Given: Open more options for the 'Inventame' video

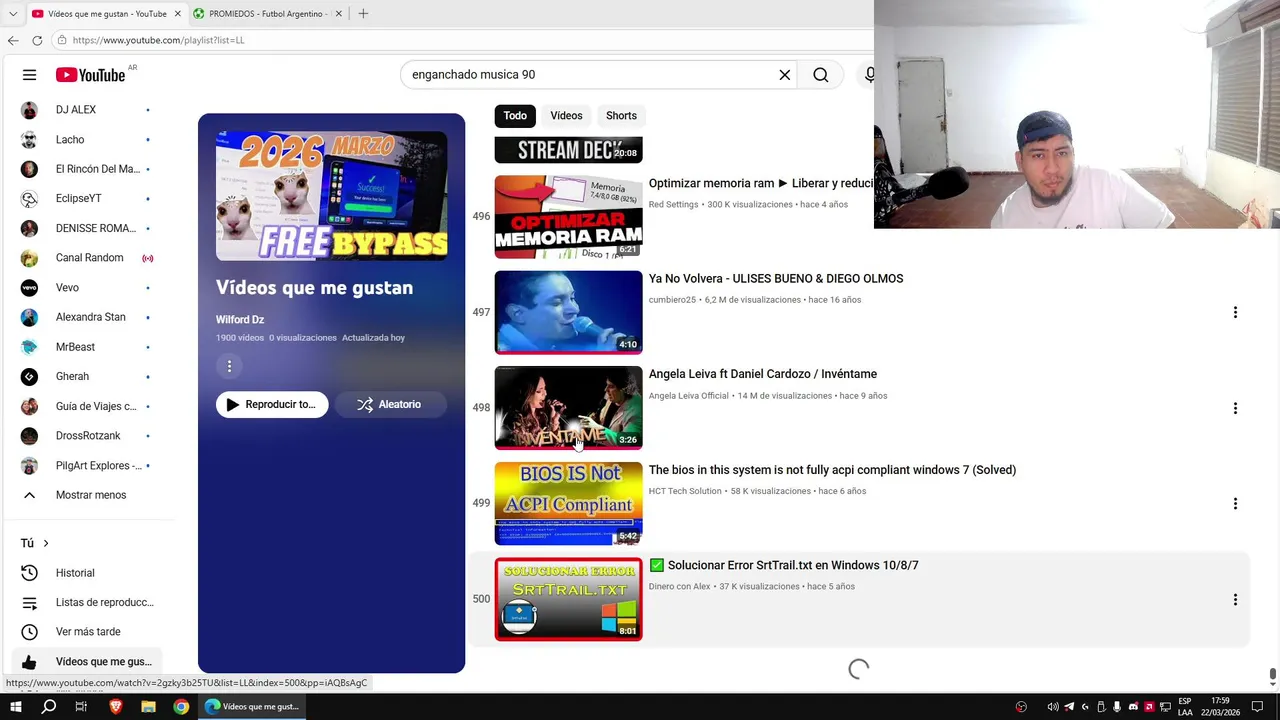Looking at the screenshot, I should pos(1235,408).
